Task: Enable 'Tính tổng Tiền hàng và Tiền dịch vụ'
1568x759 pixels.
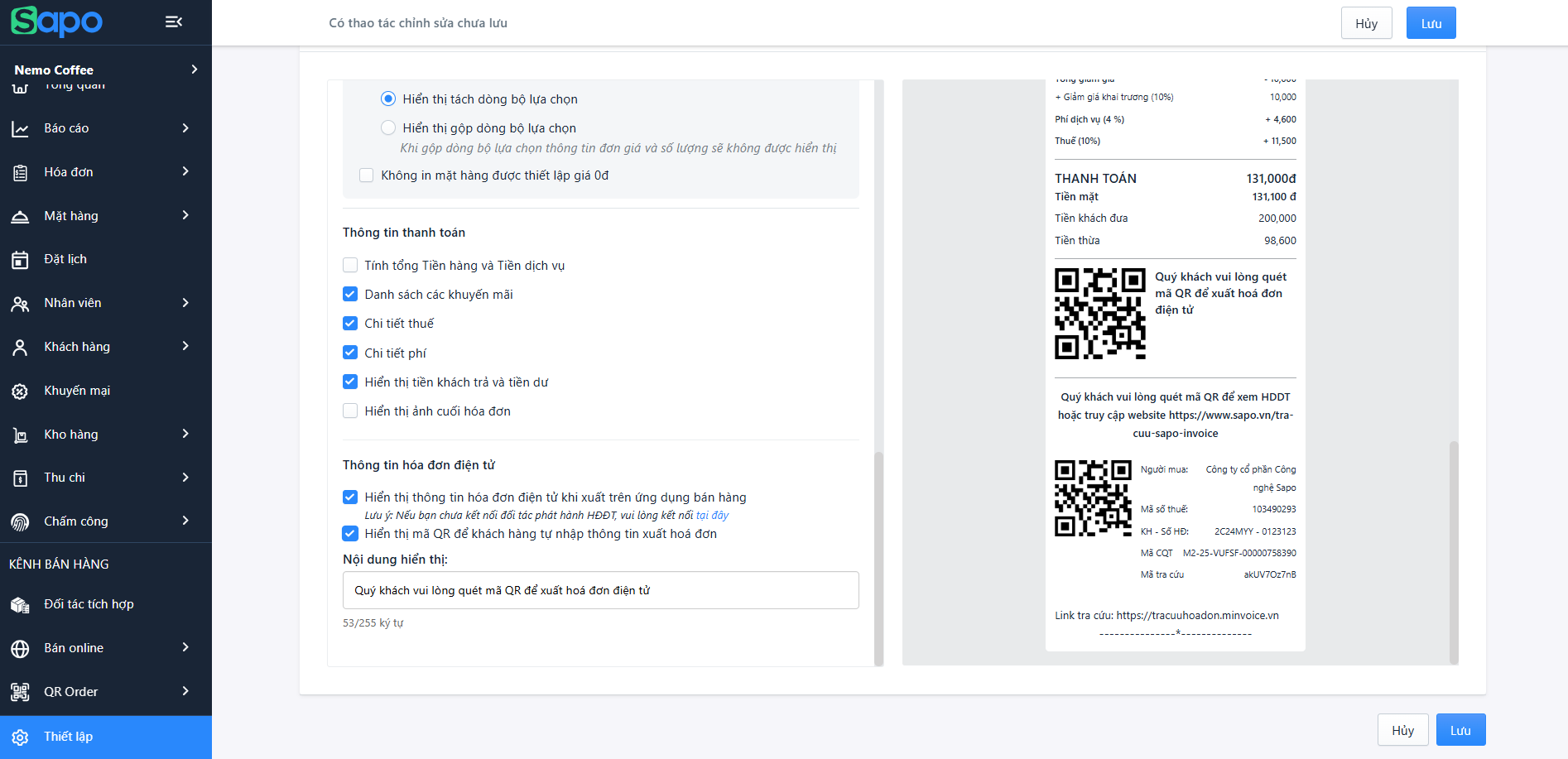Action: point(350,265)
